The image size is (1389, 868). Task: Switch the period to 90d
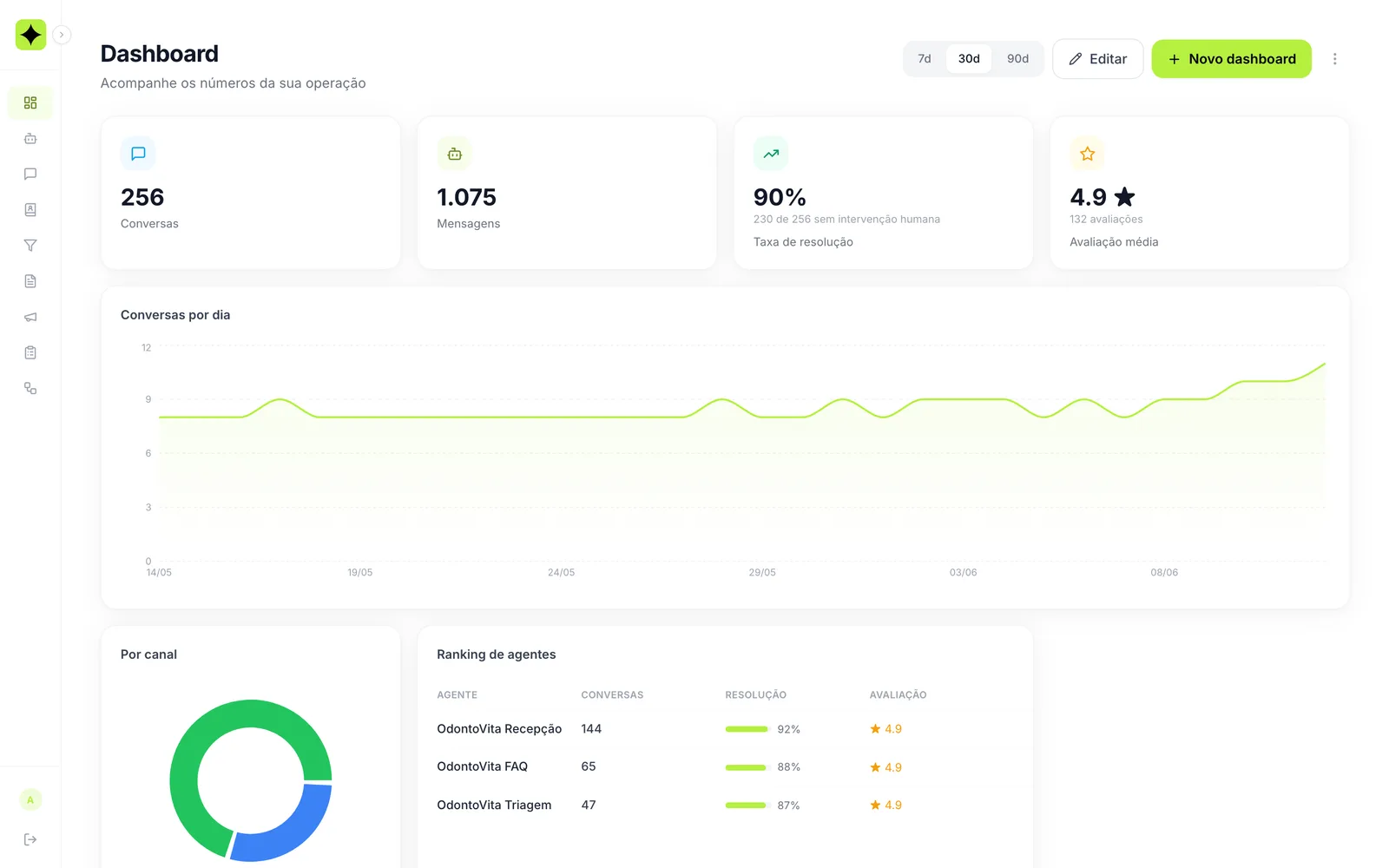tap(1017, 59)
